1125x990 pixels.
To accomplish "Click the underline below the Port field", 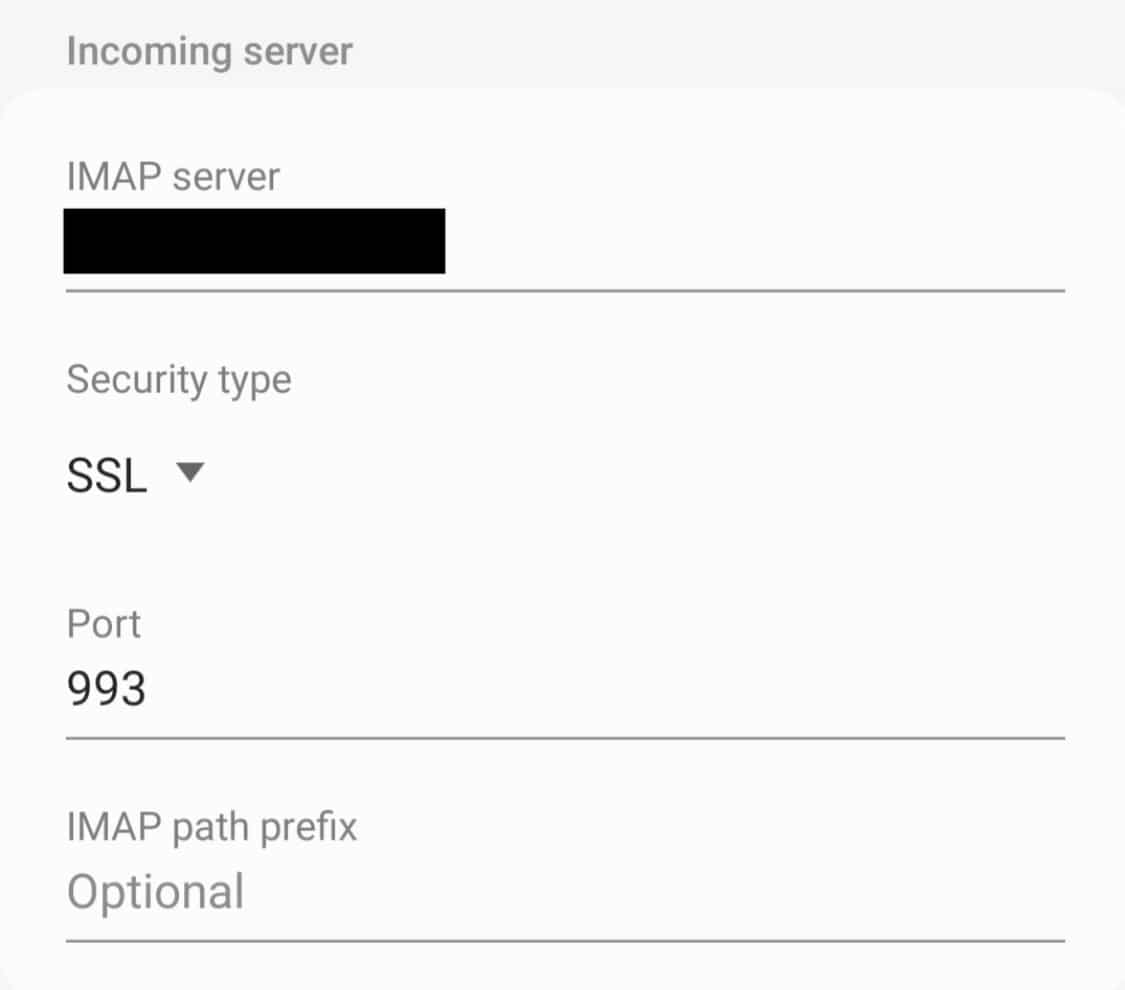I will pos(565,738).
